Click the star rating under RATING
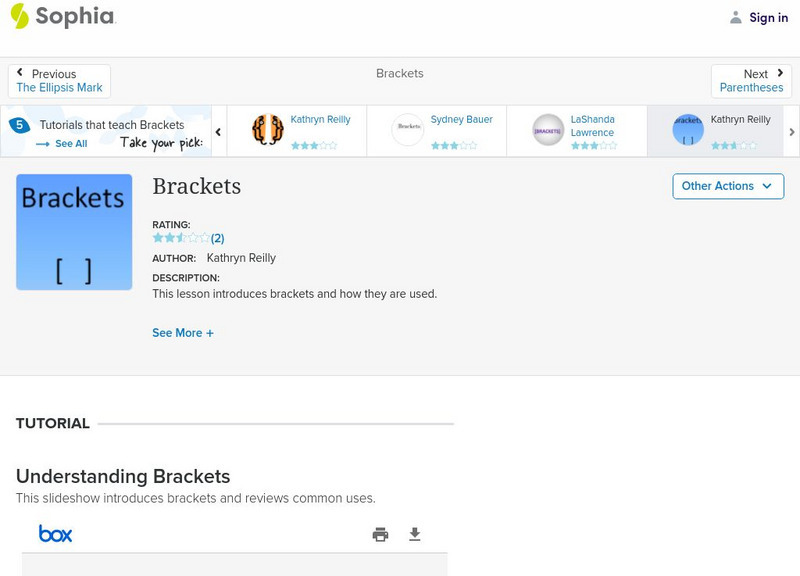Screen dimensions: 800x576 181,238
